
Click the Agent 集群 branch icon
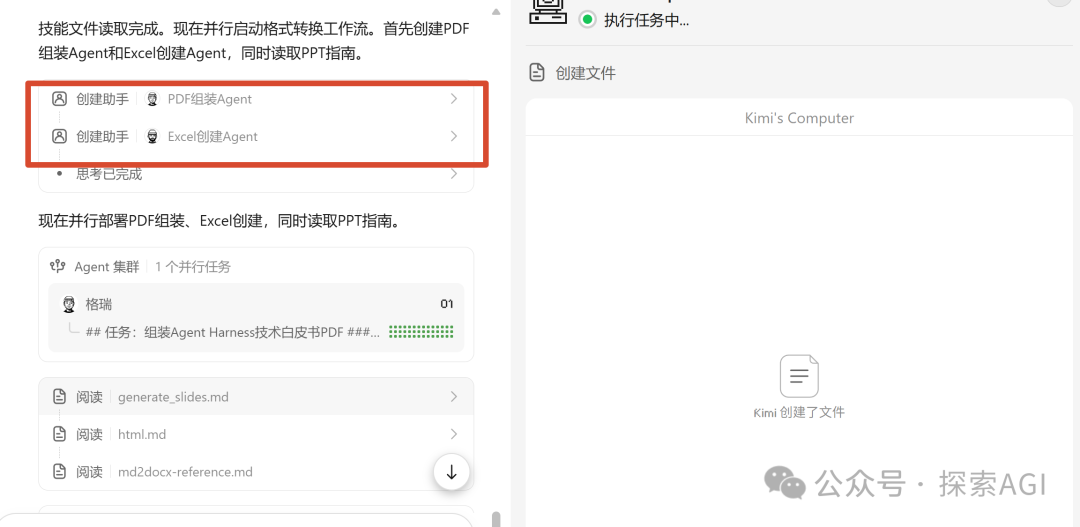pyautogui.click(x=58, y=267)
